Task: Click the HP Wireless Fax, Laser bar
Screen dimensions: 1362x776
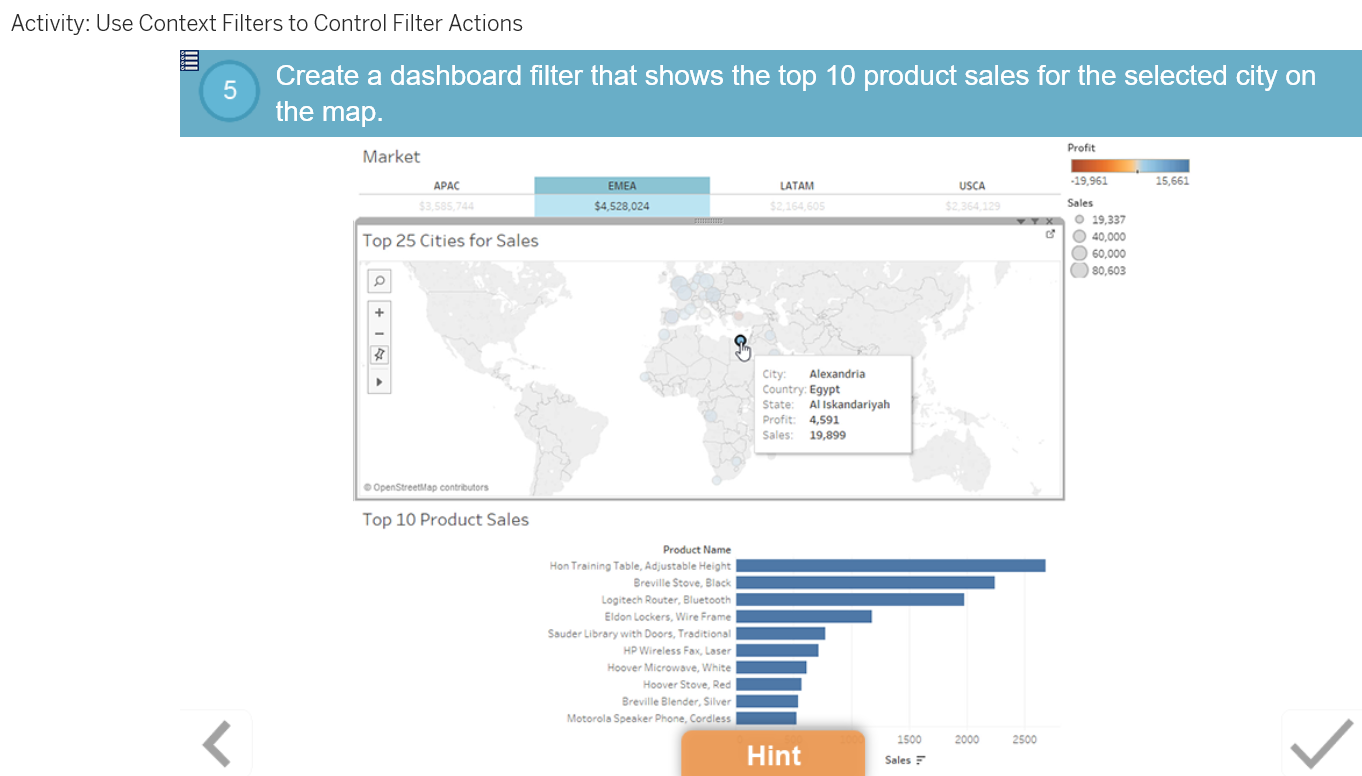Action: coord(777,651)
